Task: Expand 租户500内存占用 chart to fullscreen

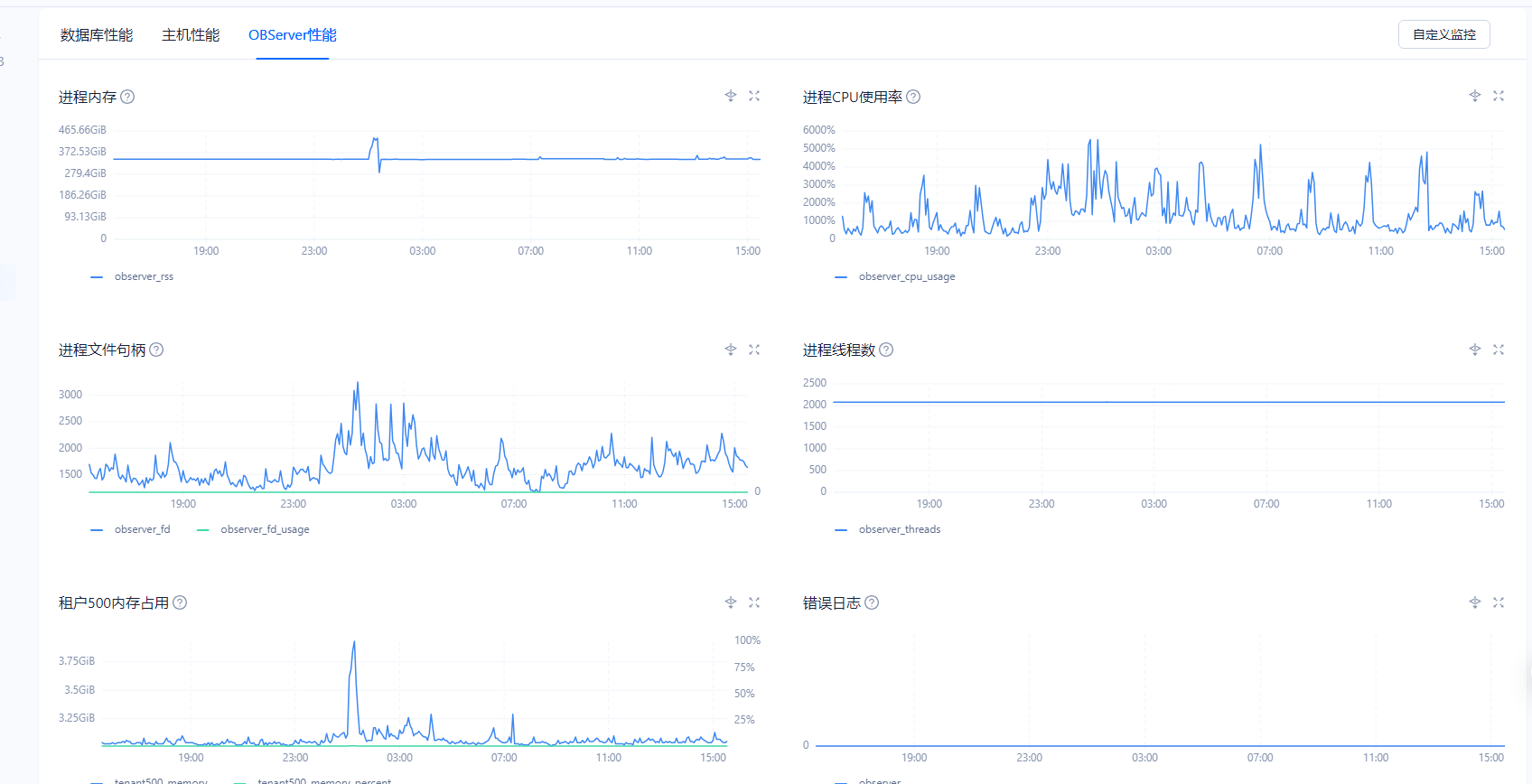Action: click(754, 602)
